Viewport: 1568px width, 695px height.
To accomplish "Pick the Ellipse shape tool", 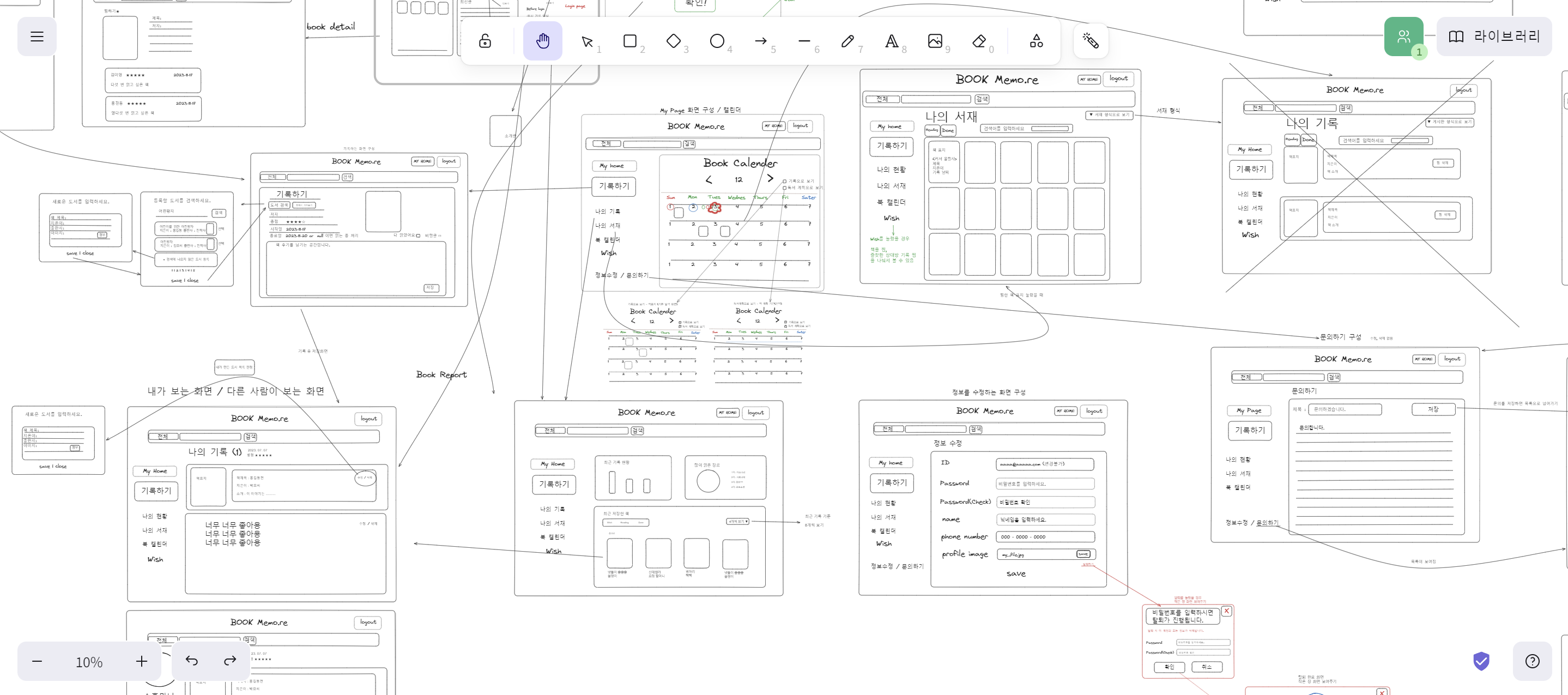I will (x=717, y=41).
